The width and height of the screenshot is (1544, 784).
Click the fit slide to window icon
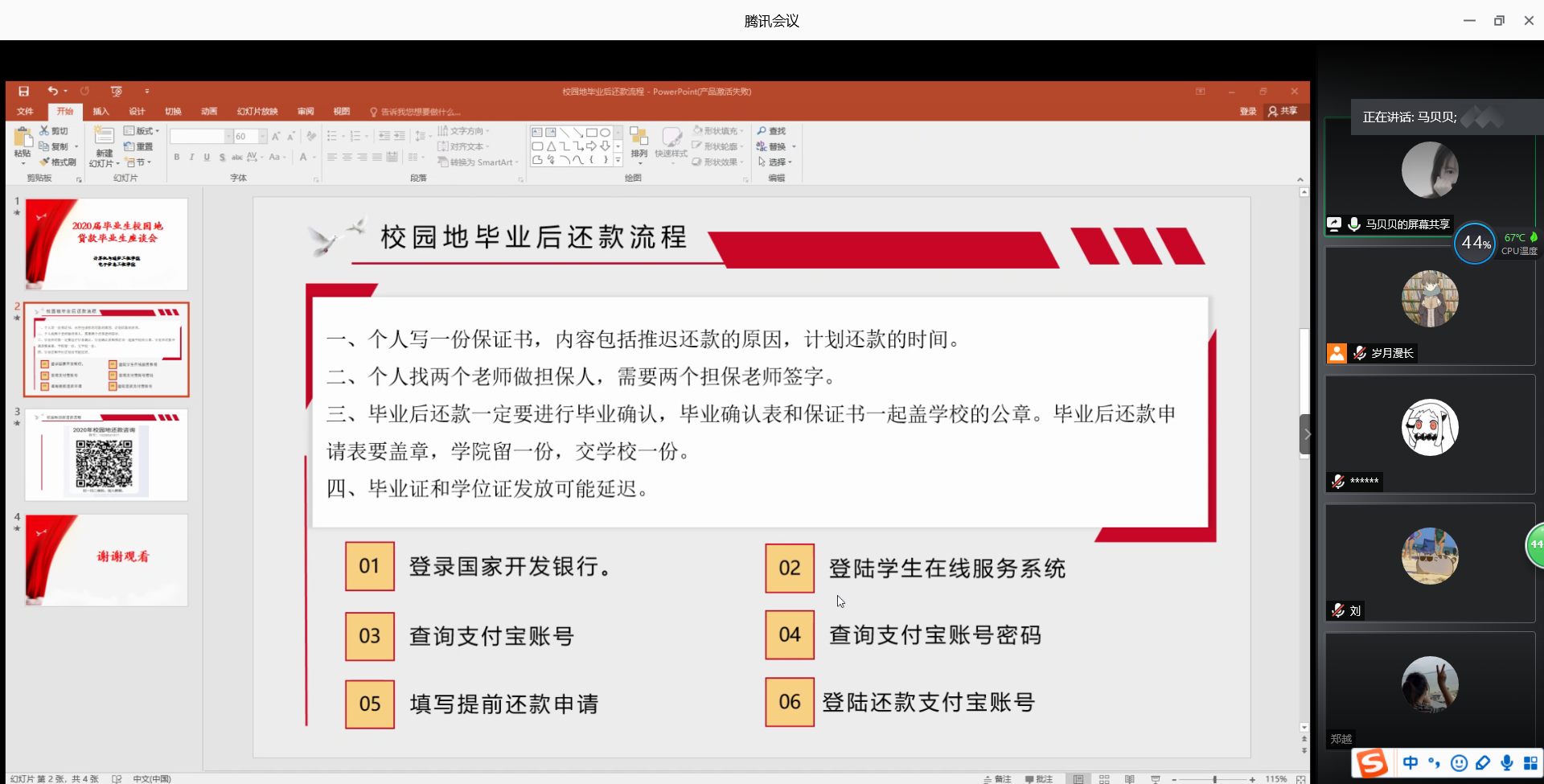tap(1300, 778)
